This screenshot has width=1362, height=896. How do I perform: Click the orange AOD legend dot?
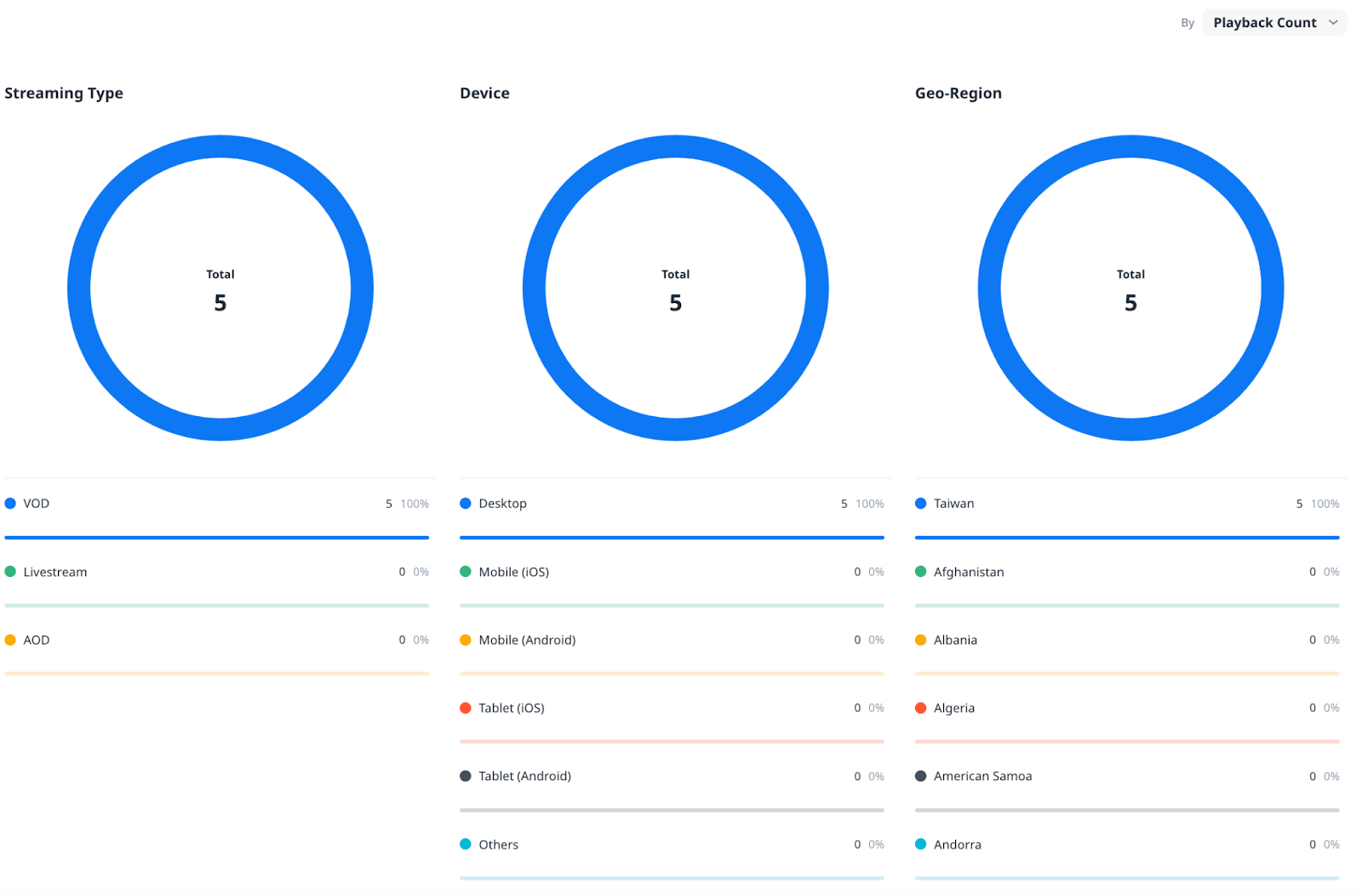coord(10,640)
